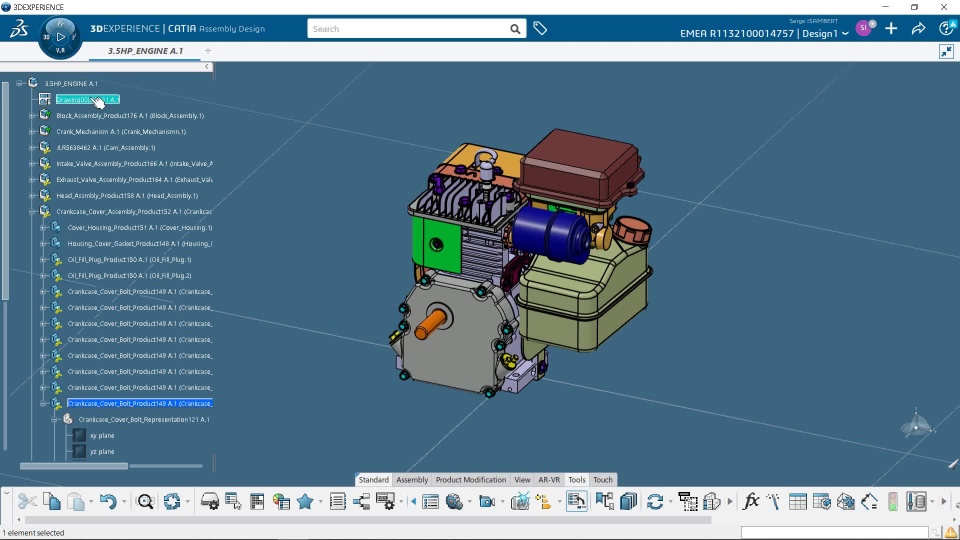Click the compass play button
960x540 pixels.
(x=60, y=36)
